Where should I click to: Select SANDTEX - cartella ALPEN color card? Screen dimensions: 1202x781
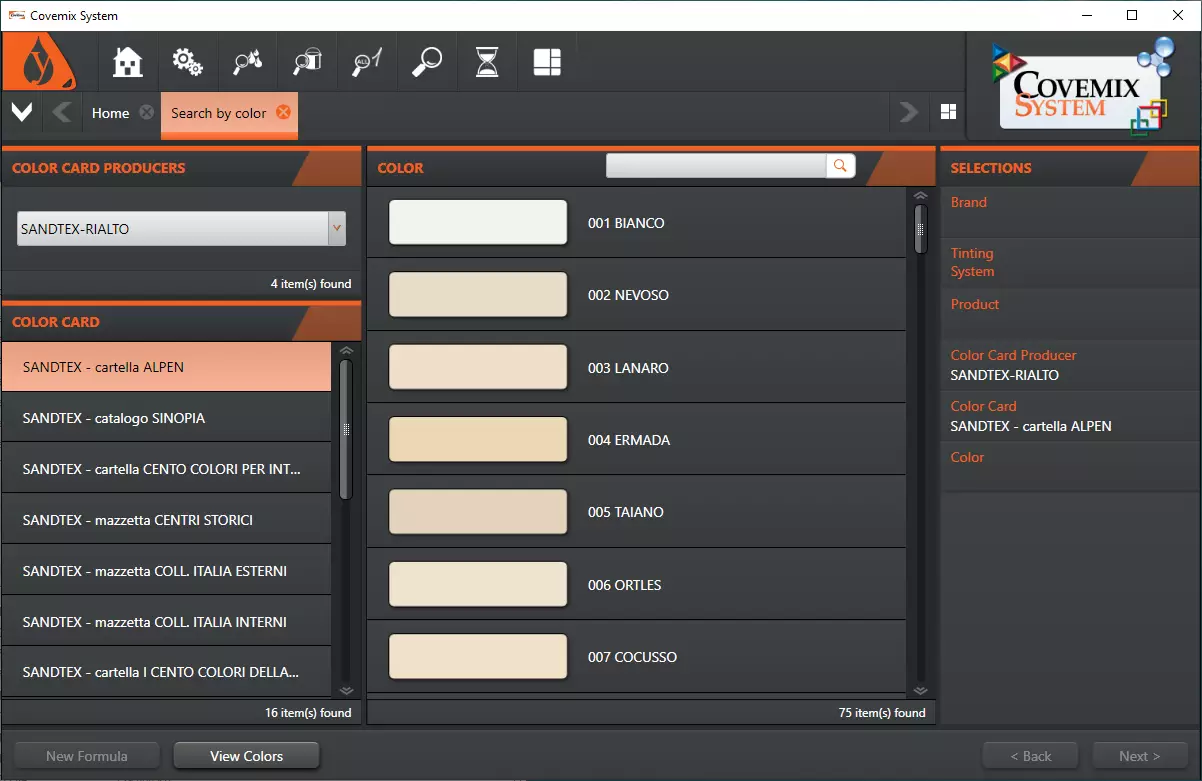pos(166,367)
